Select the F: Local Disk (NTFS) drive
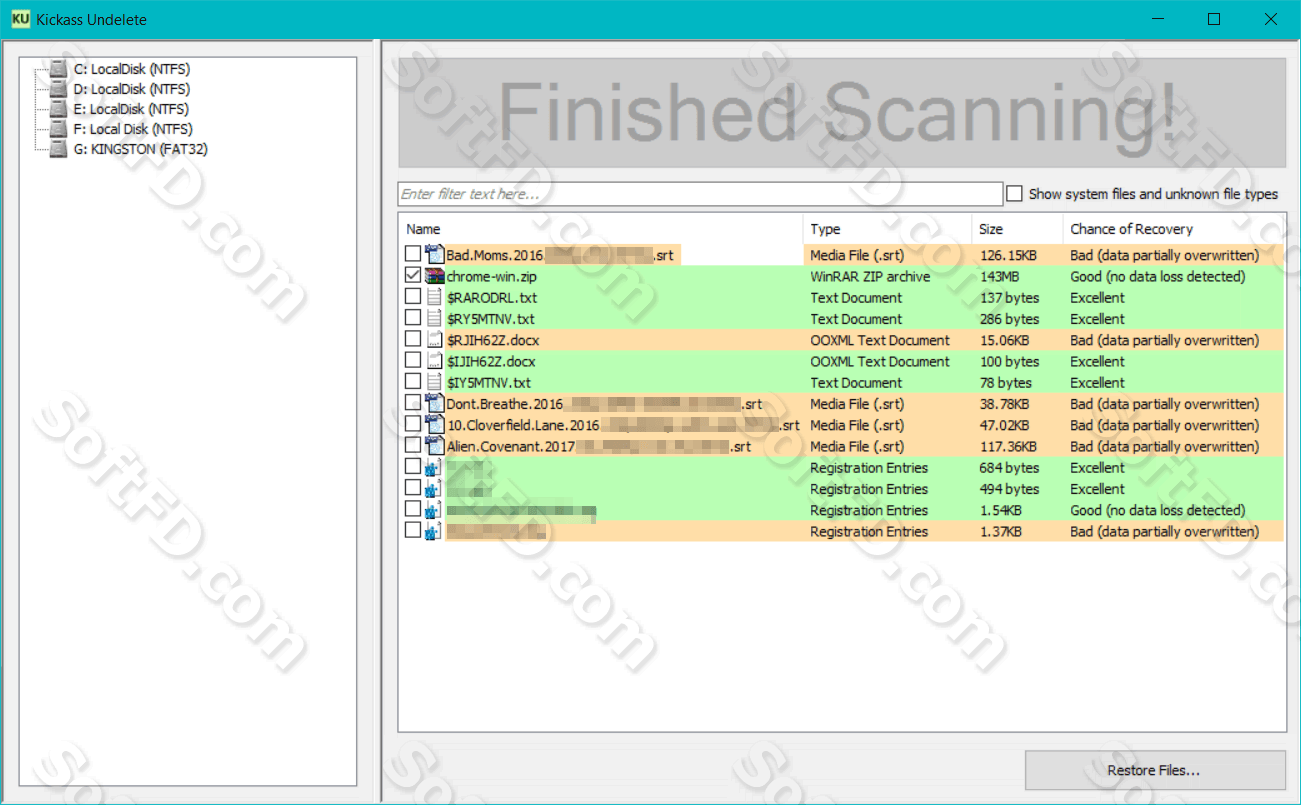The height and width of the screenshot is (805, 1301). (133, 129)
